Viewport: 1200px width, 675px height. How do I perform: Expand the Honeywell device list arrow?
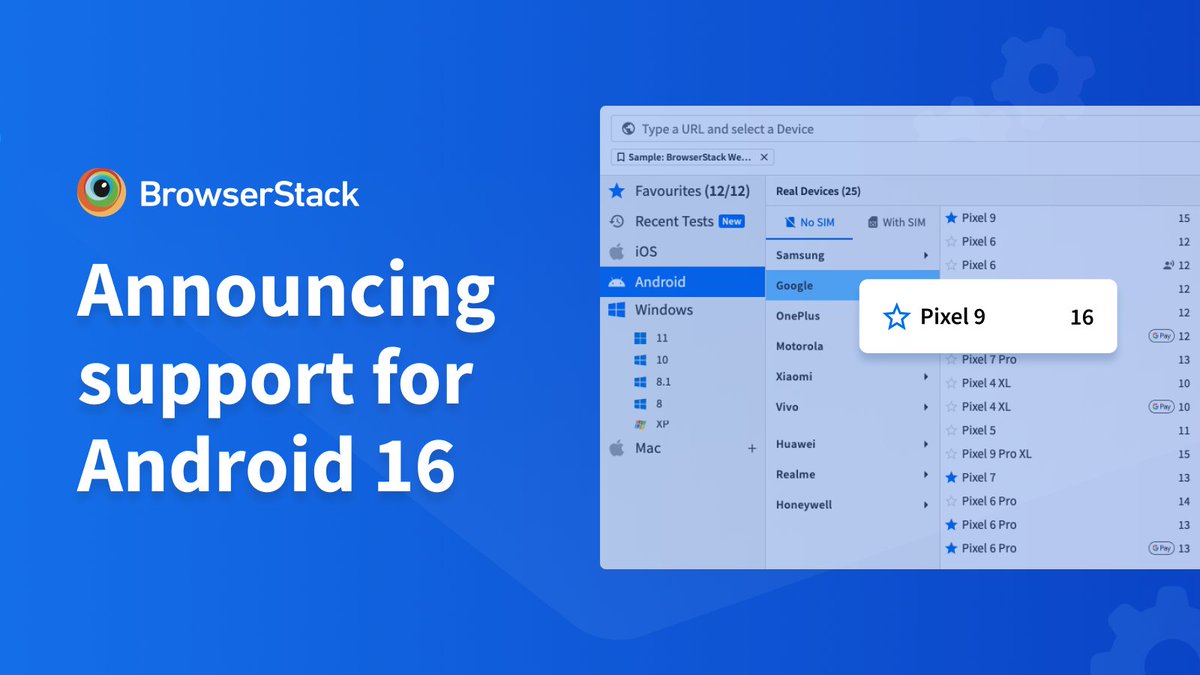(926, 505)
